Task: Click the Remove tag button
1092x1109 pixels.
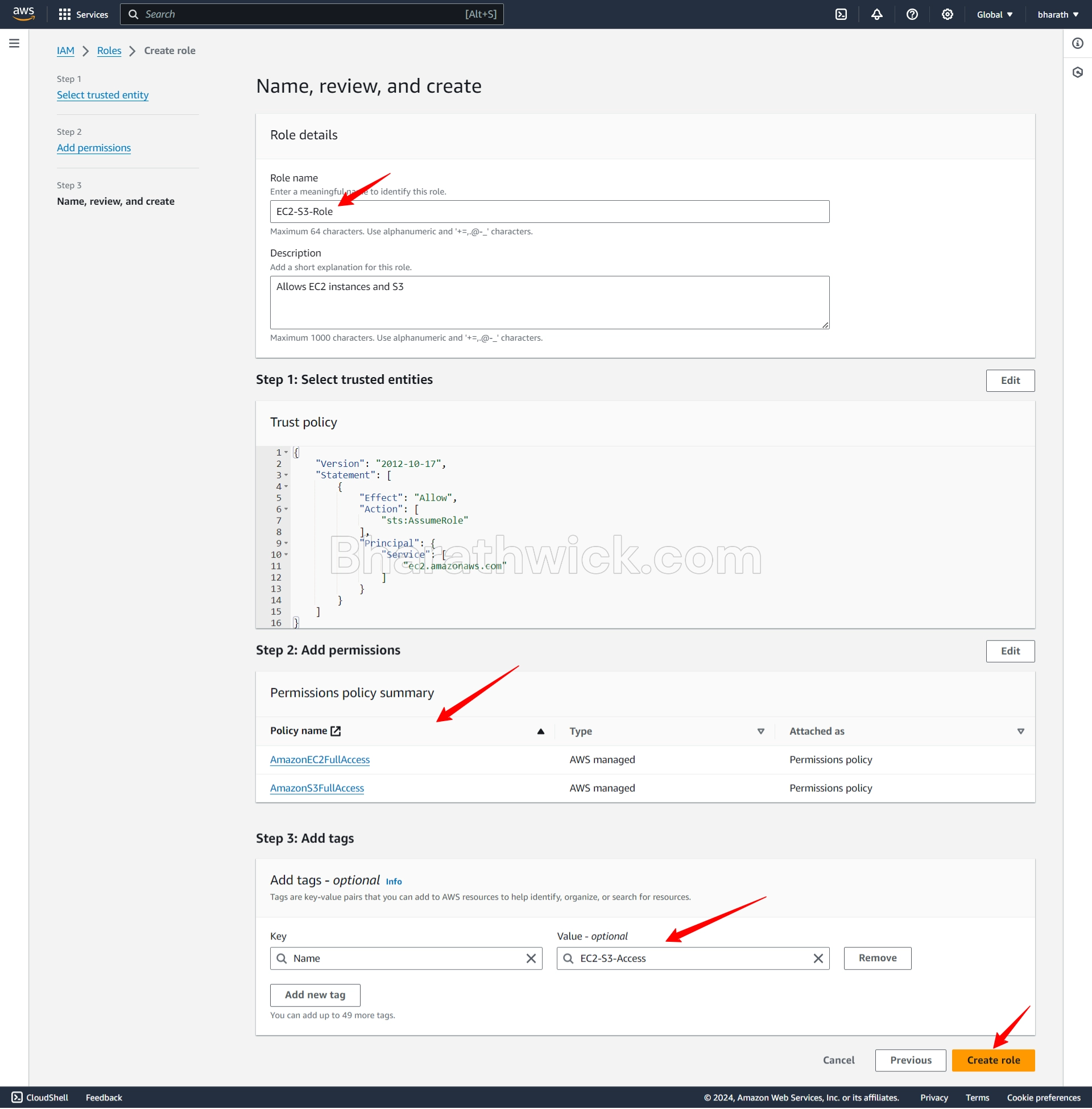Action: coord(878,958)
